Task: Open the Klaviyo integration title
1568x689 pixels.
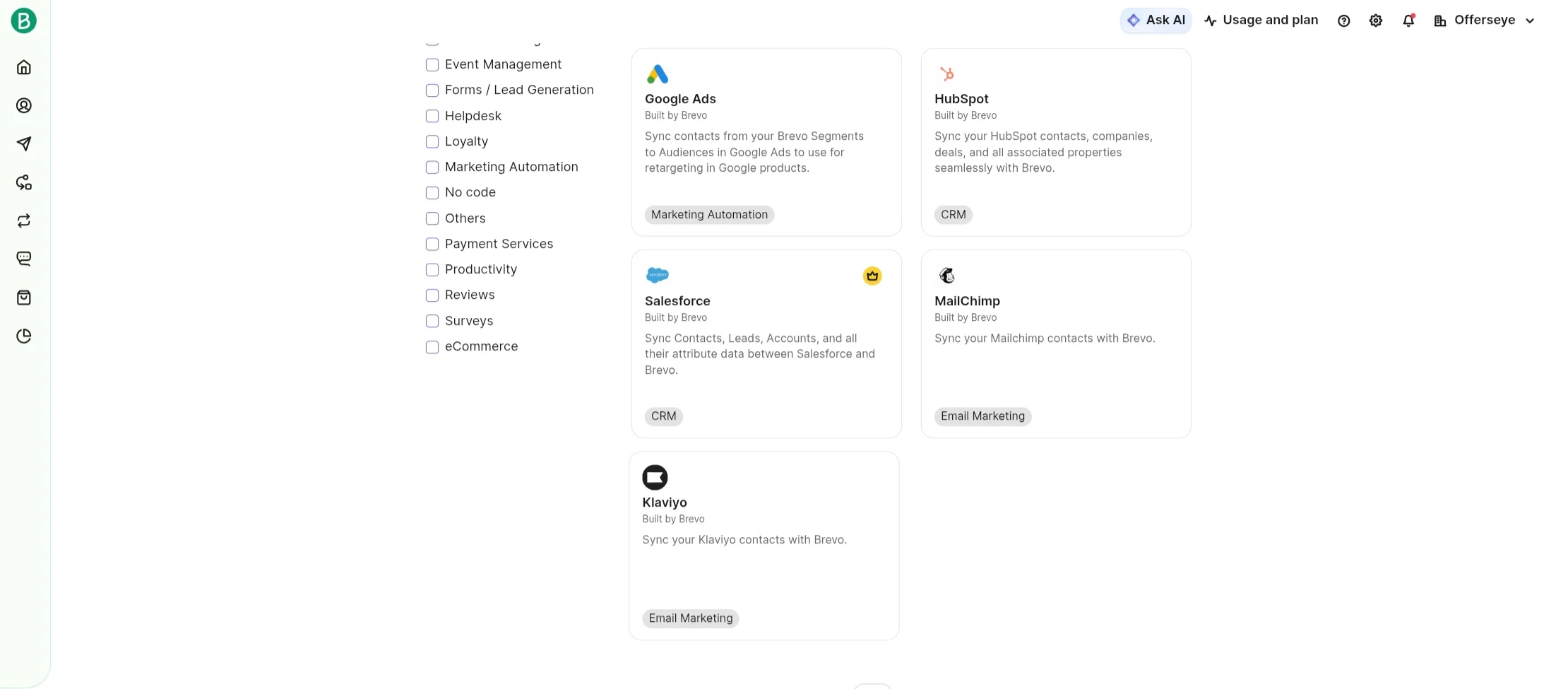Action: [x=665, y=502]
